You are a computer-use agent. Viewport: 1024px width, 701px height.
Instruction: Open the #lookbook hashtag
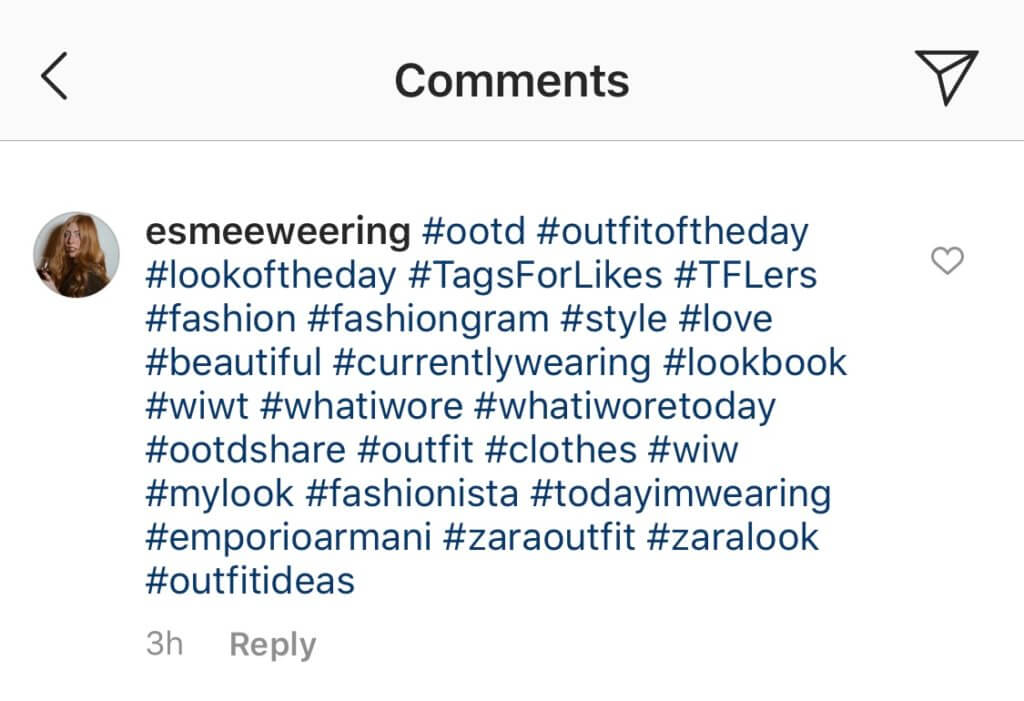point(756,362)
